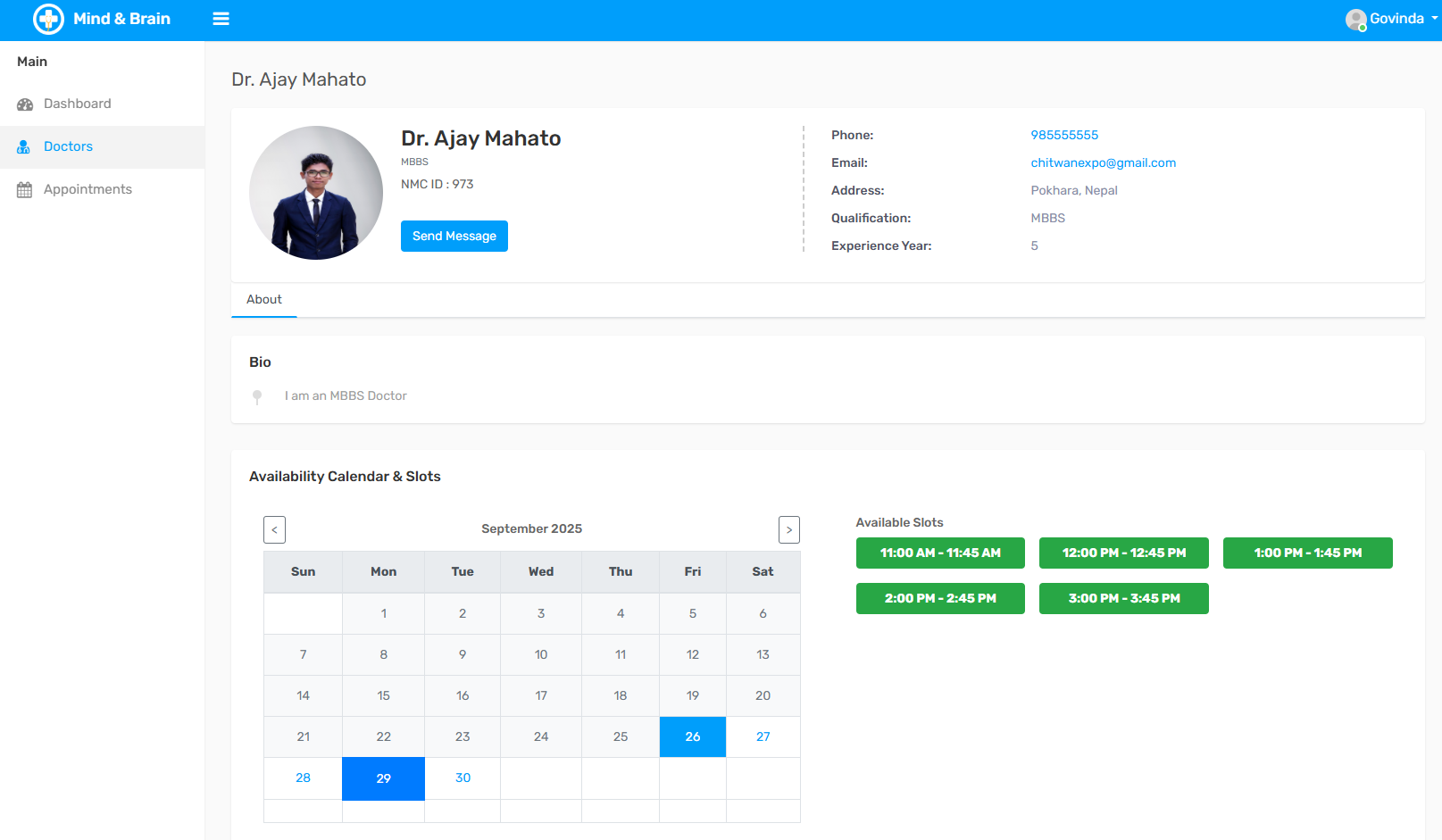Choose September 27 on the calendar
The height and width of the screenshot is (840, 1442).
[763, 736]
